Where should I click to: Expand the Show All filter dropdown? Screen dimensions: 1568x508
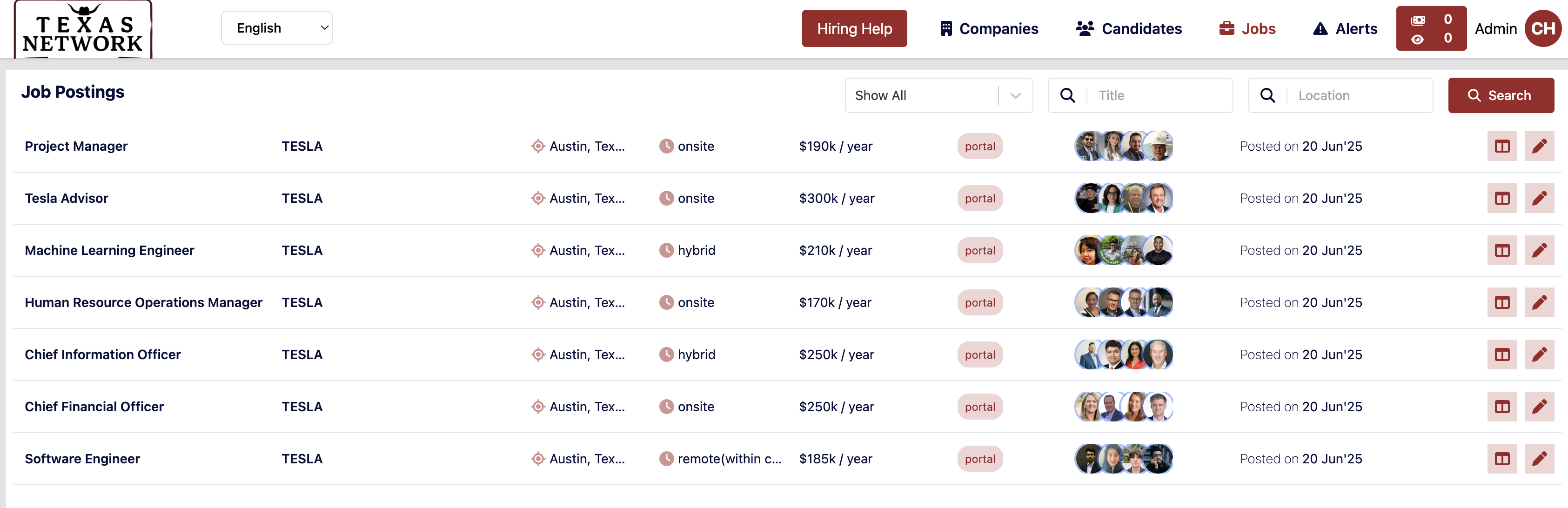coord(938,95)
